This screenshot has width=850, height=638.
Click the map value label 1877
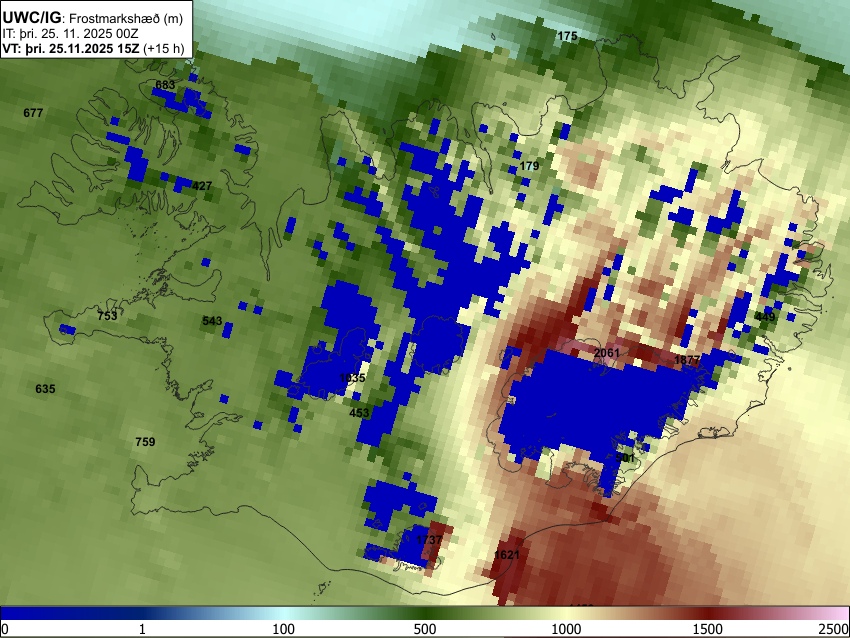[687, 360]
